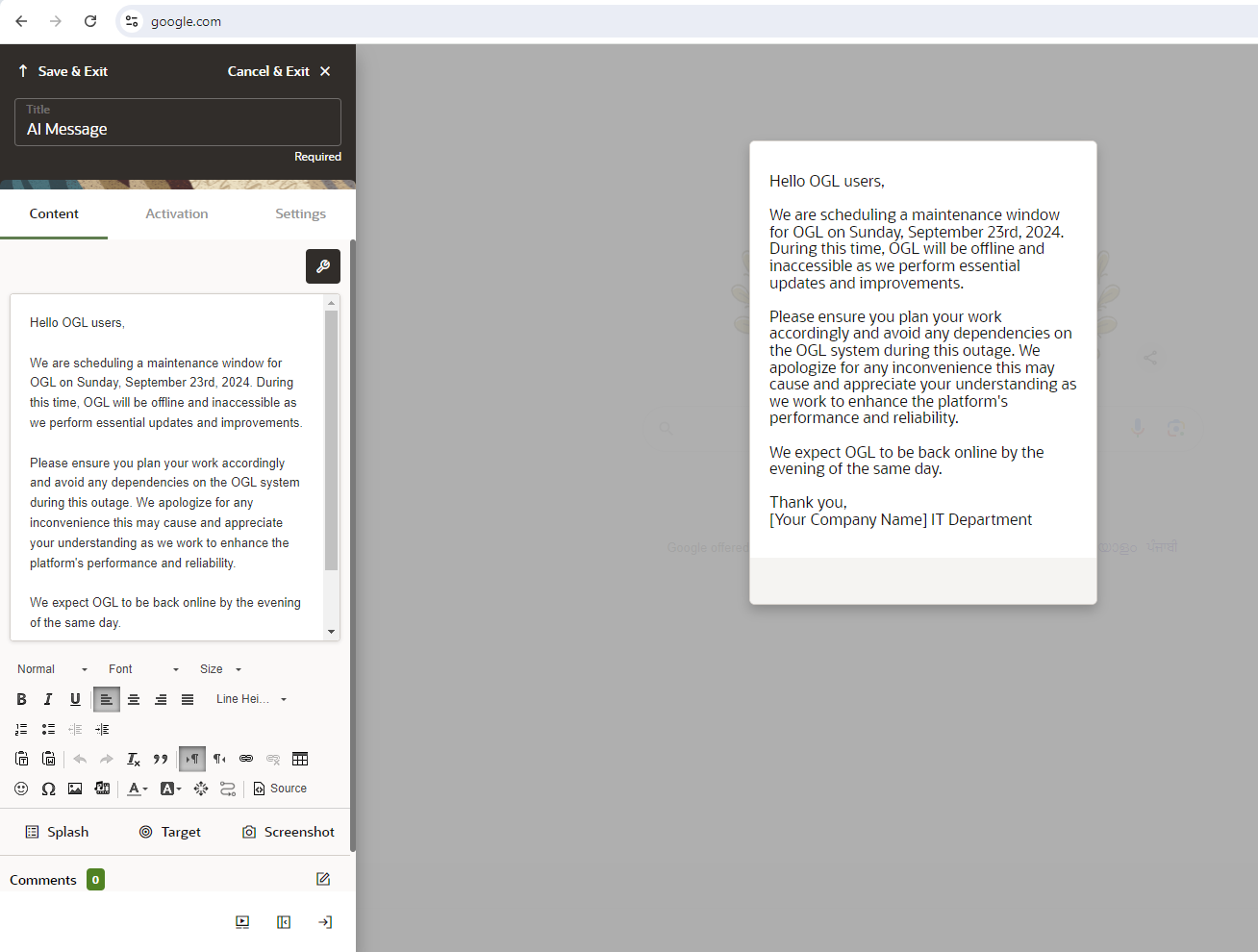The image size is (1258, 952).
Task: Set right-to-left text direction
Action: 219,759
